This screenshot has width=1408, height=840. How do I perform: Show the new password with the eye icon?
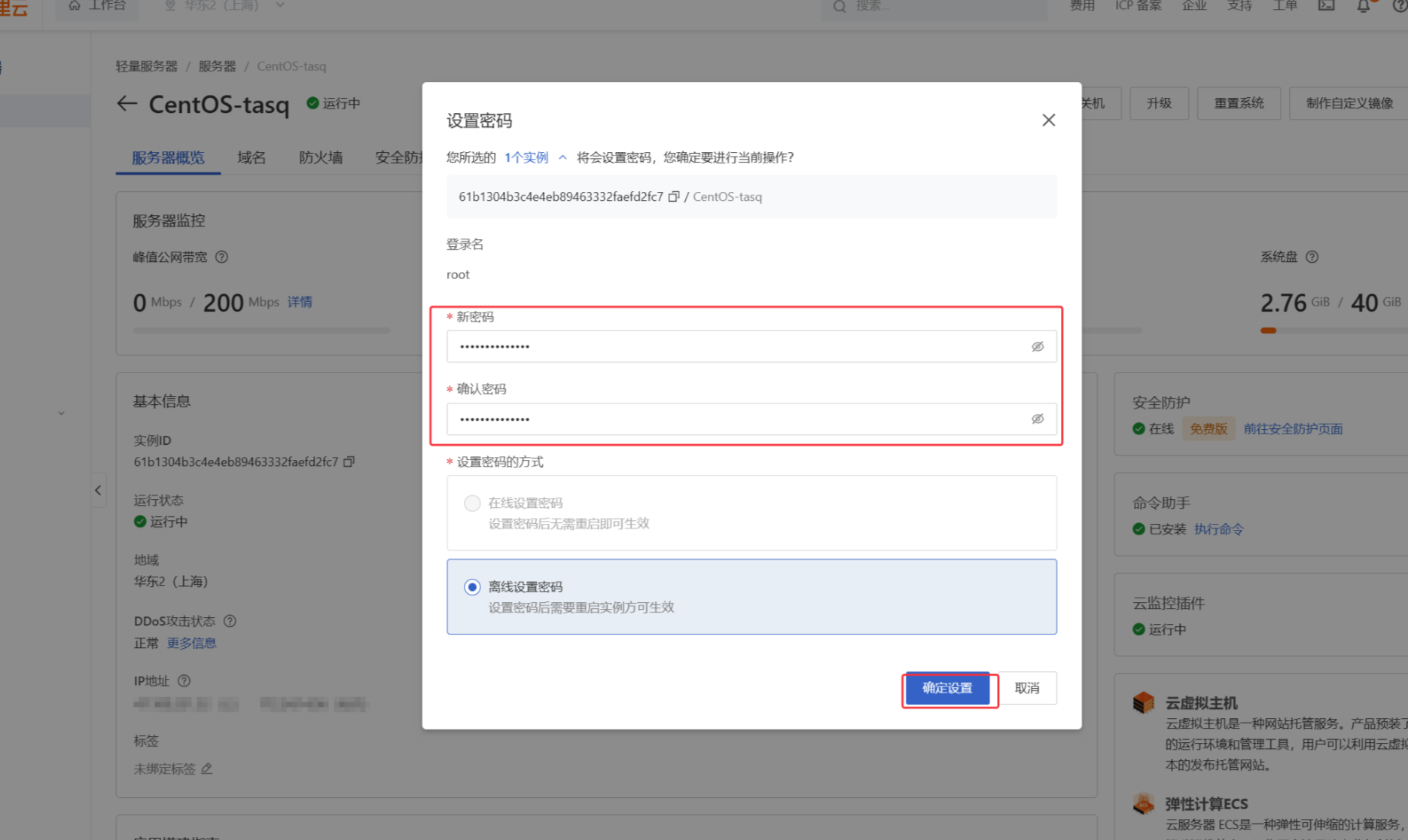pyautogui.click(x=1038, y=346)
